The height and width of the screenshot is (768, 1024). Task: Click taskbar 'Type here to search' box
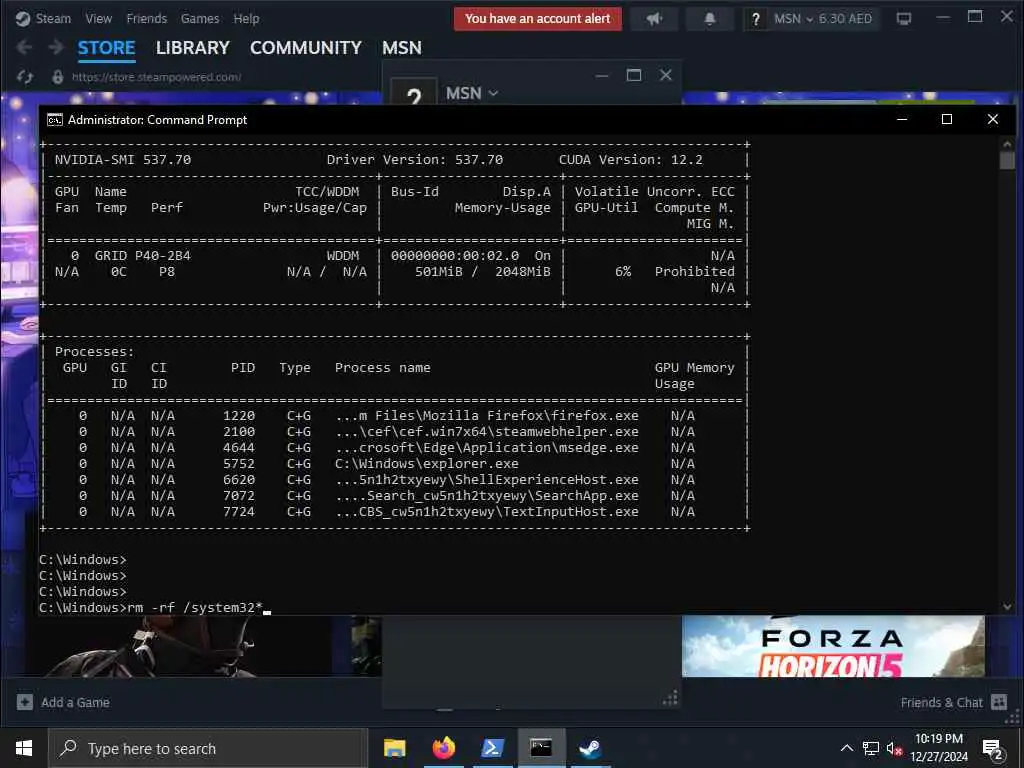tap(208, 748)
